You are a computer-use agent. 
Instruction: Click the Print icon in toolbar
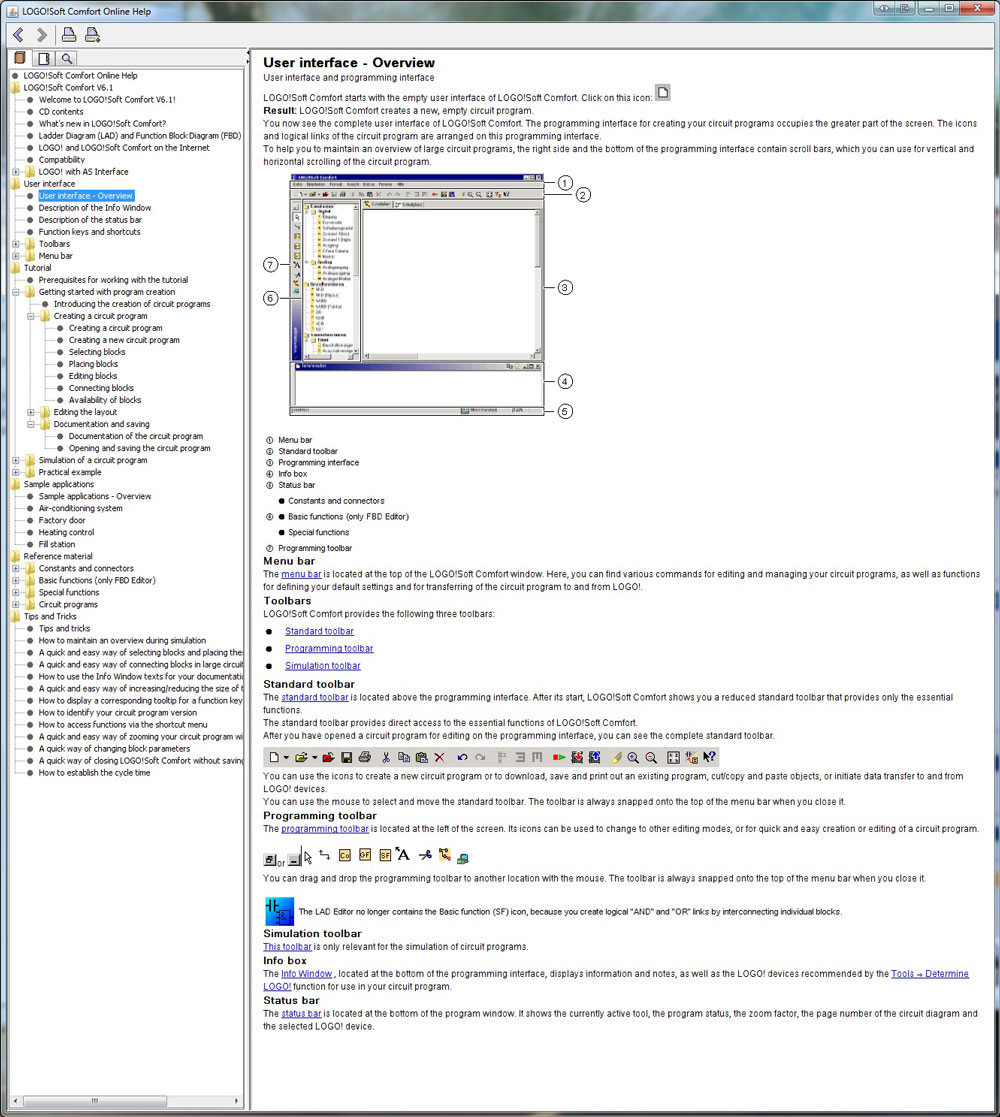pos(69,35)
